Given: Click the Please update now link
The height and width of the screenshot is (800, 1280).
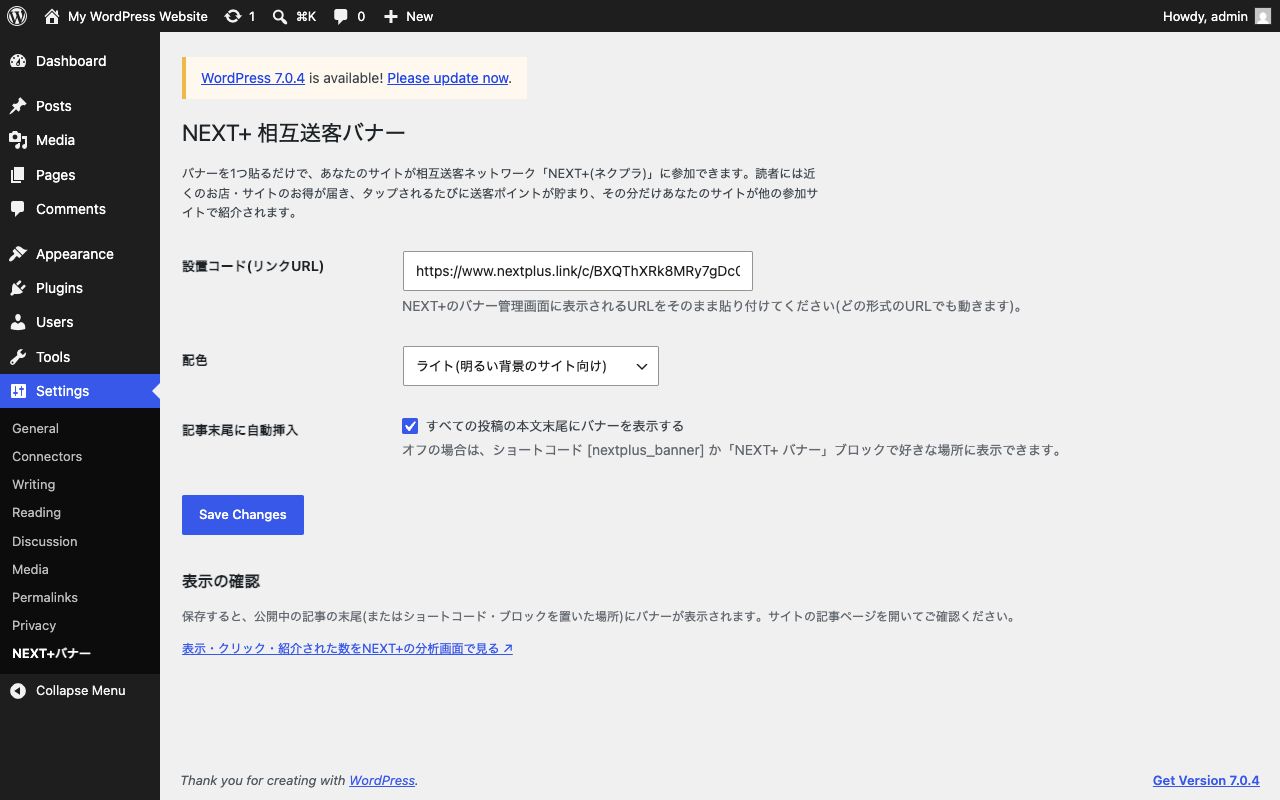Looking at the screenshot, I should pyautogui.click(x=448, y=78).
